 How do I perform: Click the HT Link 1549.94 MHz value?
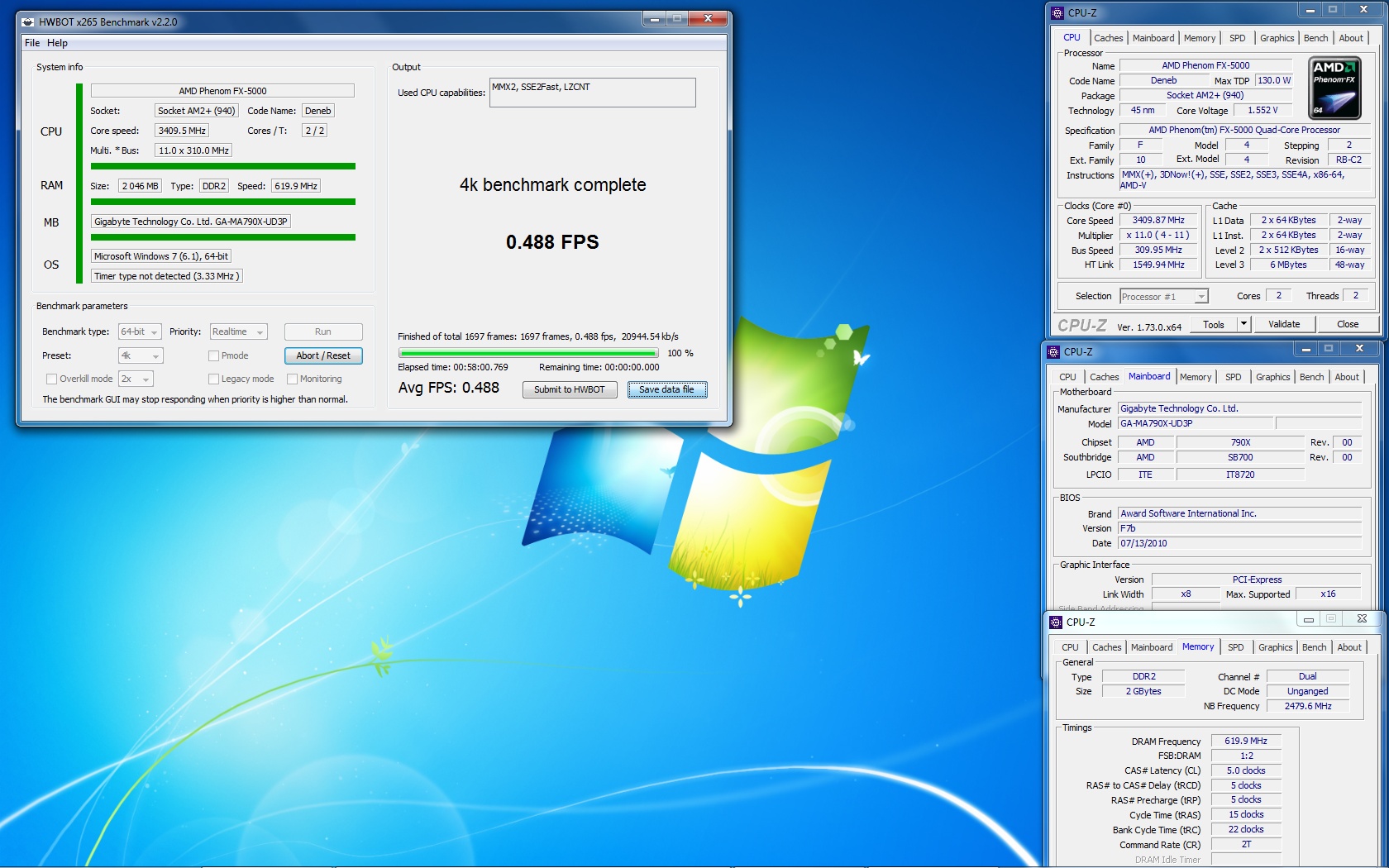point(1158,265)
